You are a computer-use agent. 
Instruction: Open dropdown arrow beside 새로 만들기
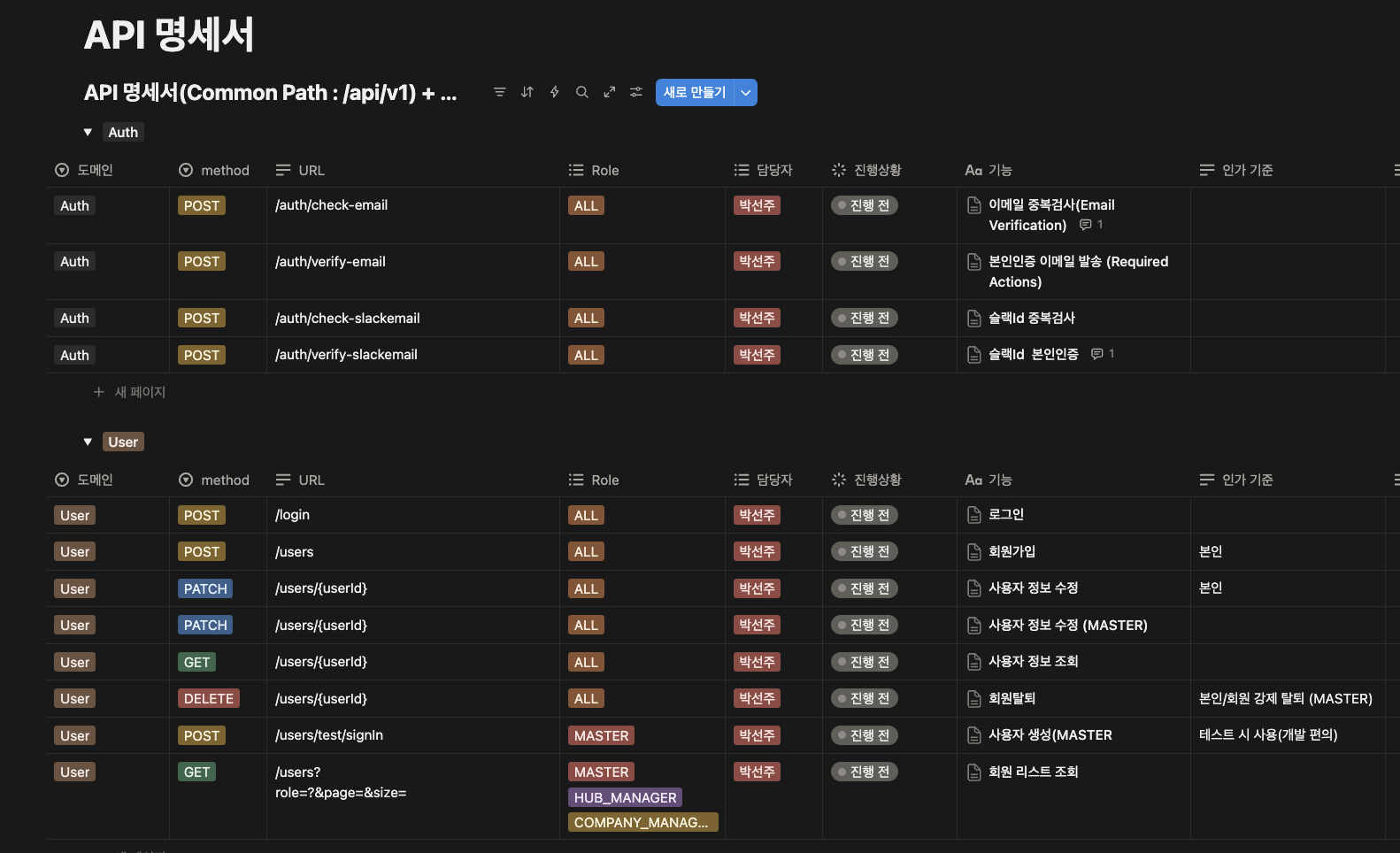pos(746,92)
